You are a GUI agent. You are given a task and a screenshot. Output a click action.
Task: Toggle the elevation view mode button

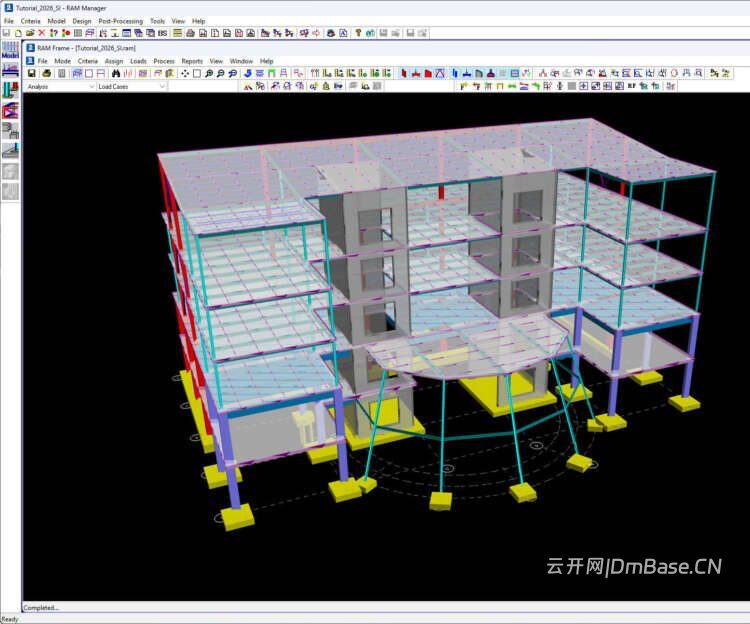coord(101,73)
